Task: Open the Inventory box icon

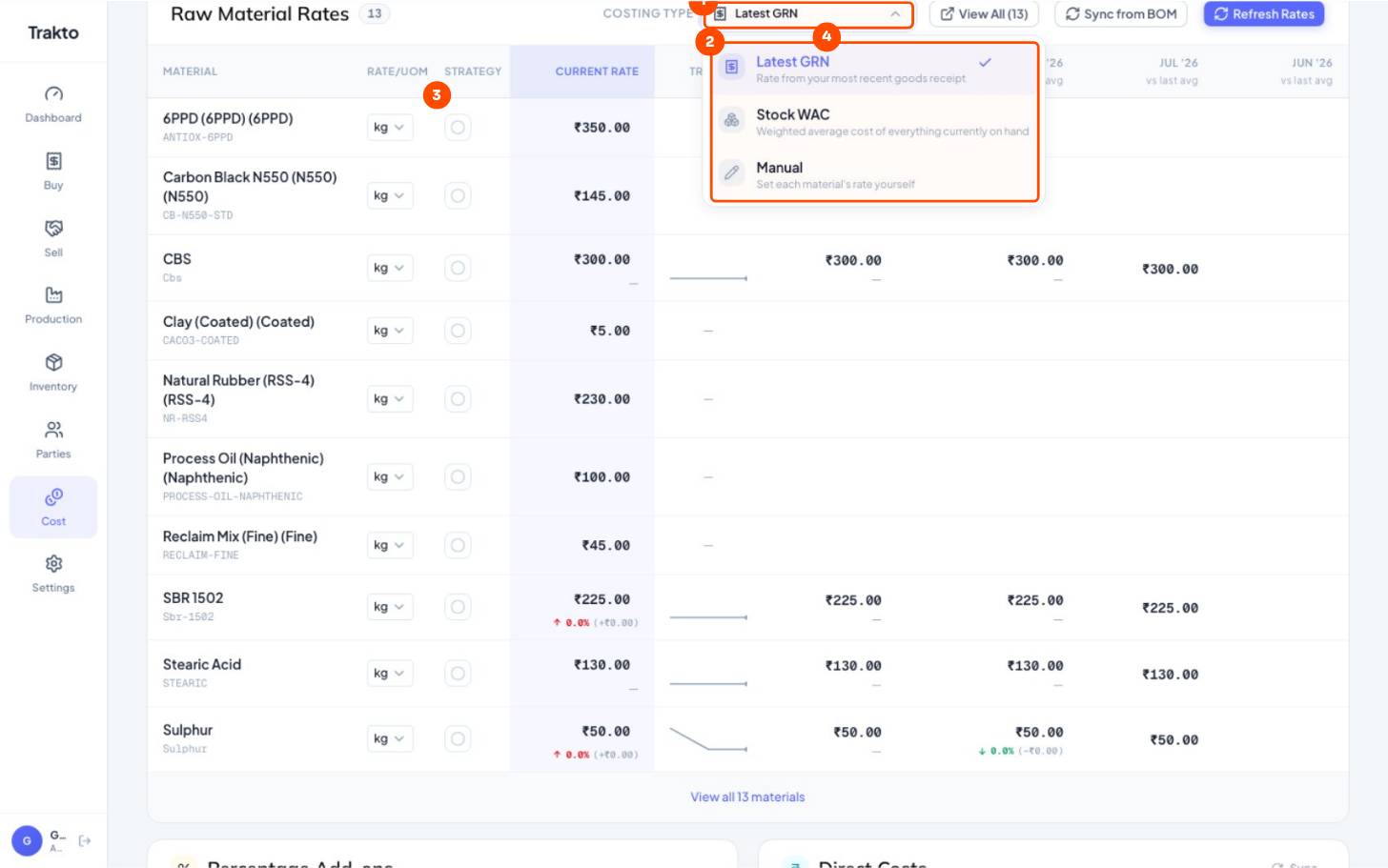Action: [53, 363]
